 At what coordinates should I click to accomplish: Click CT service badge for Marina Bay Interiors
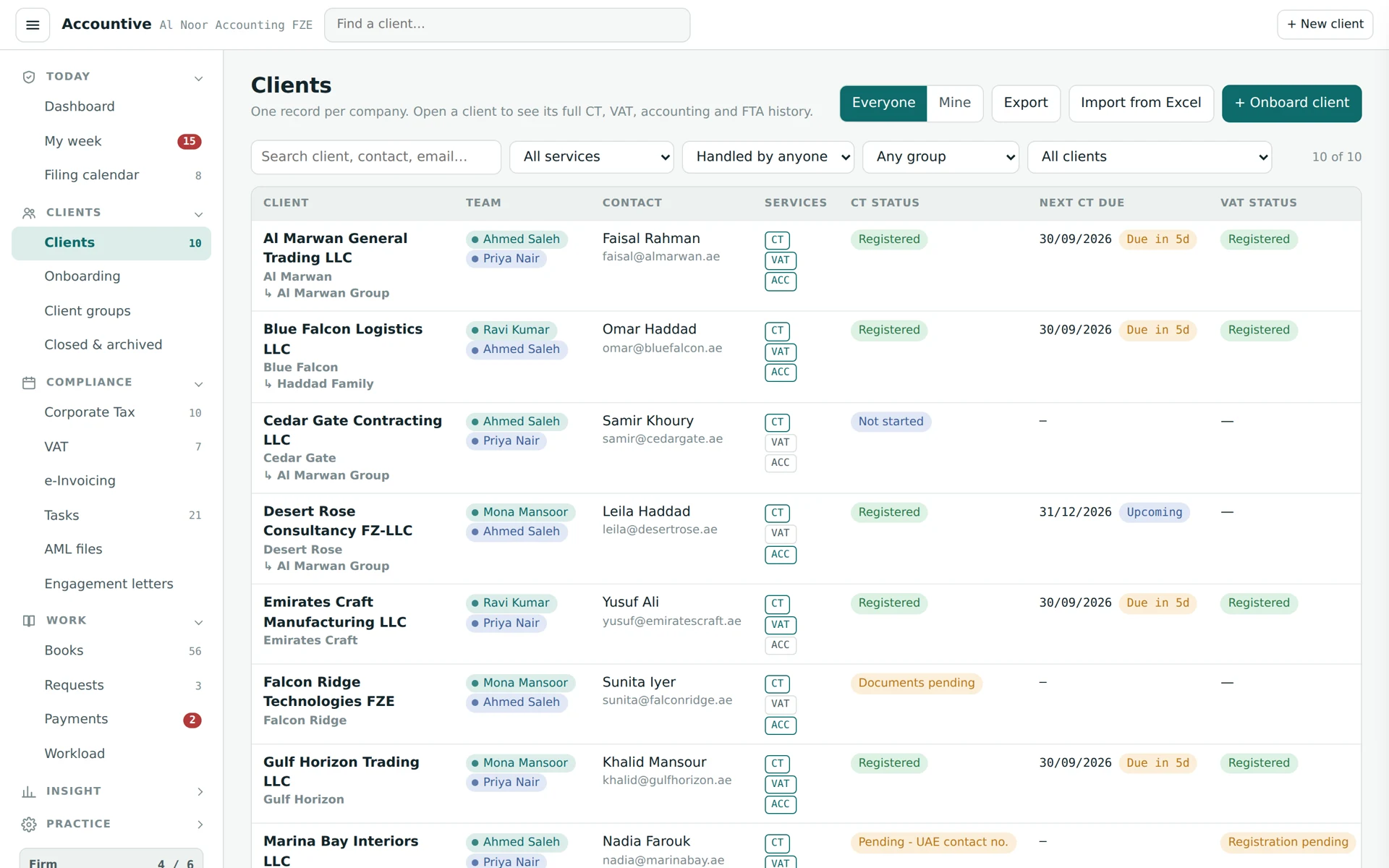[777, 843]
